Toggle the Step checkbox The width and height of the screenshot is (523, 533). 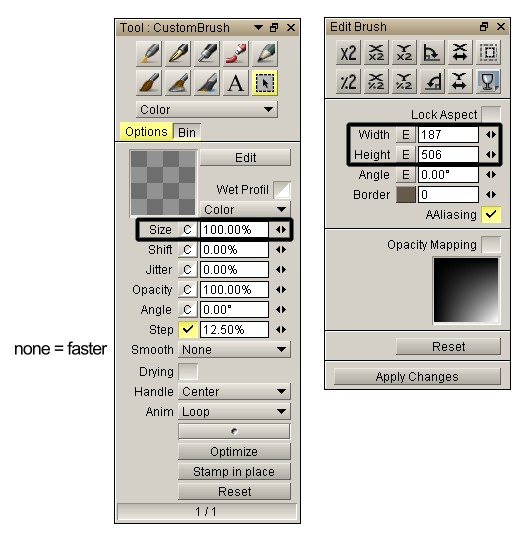click(188, 329)
